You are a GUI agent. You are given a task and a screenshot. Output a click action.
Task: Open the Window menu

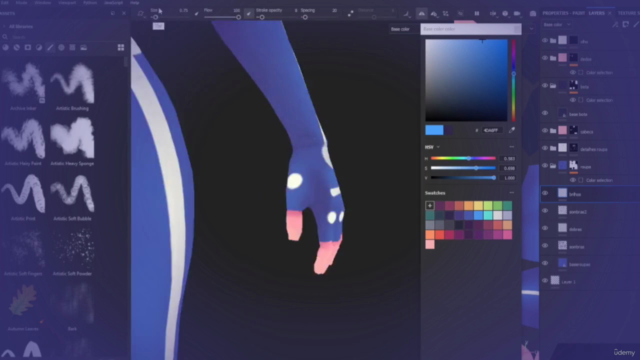click(x=42, y=3)
